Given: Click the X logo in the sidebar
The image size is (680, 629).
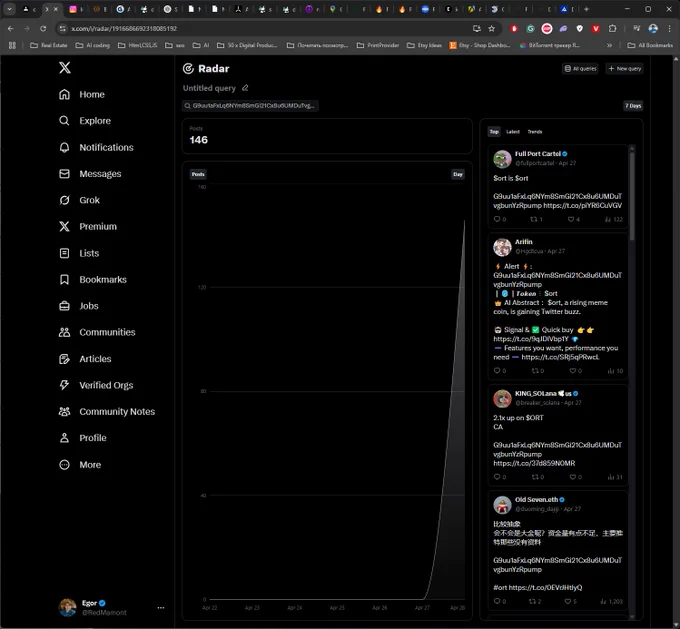Looking at the screenshot, I should pos(65,68).
